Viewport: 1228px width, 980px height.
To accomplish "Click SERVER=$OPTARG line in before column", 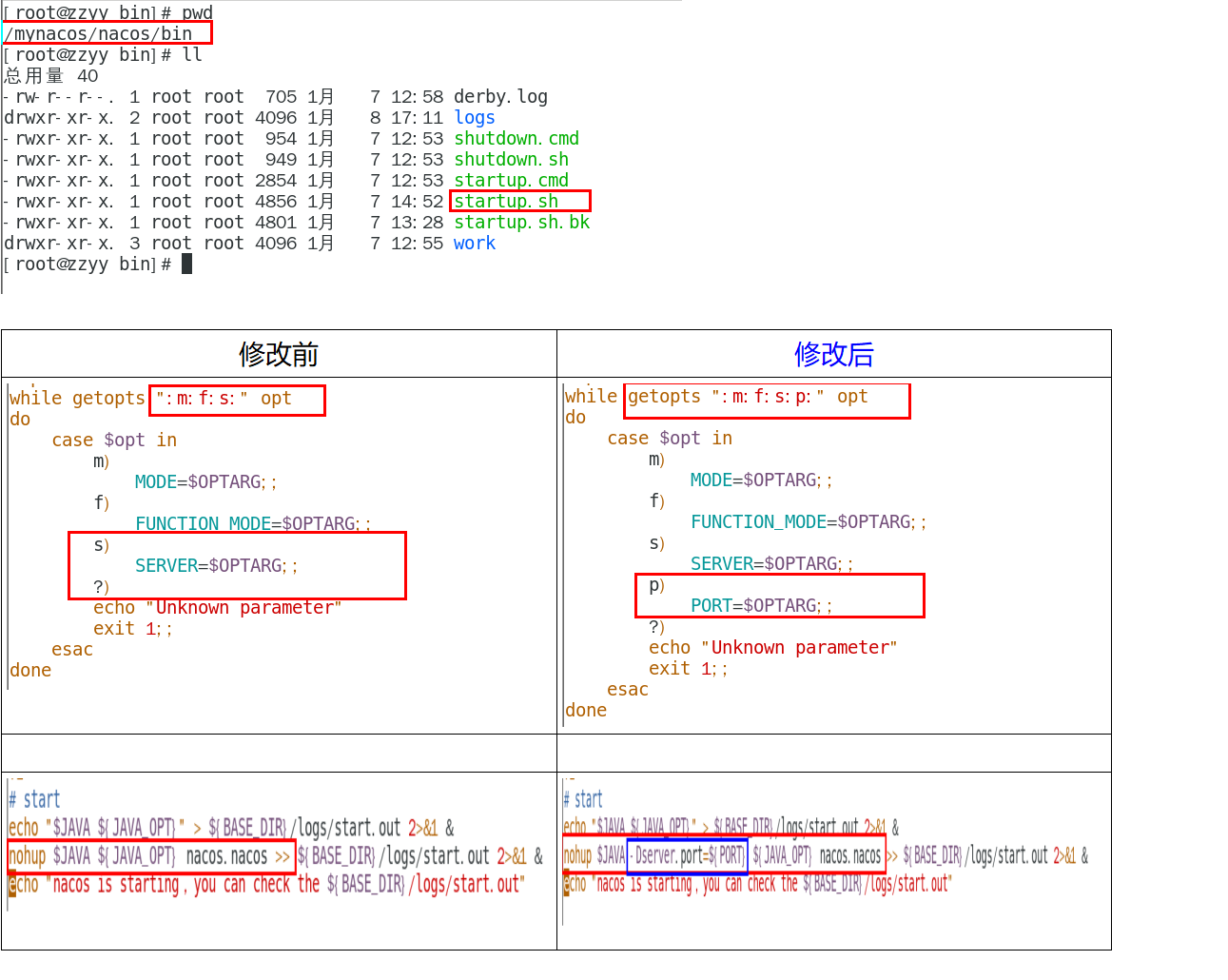I will [216, 566].
